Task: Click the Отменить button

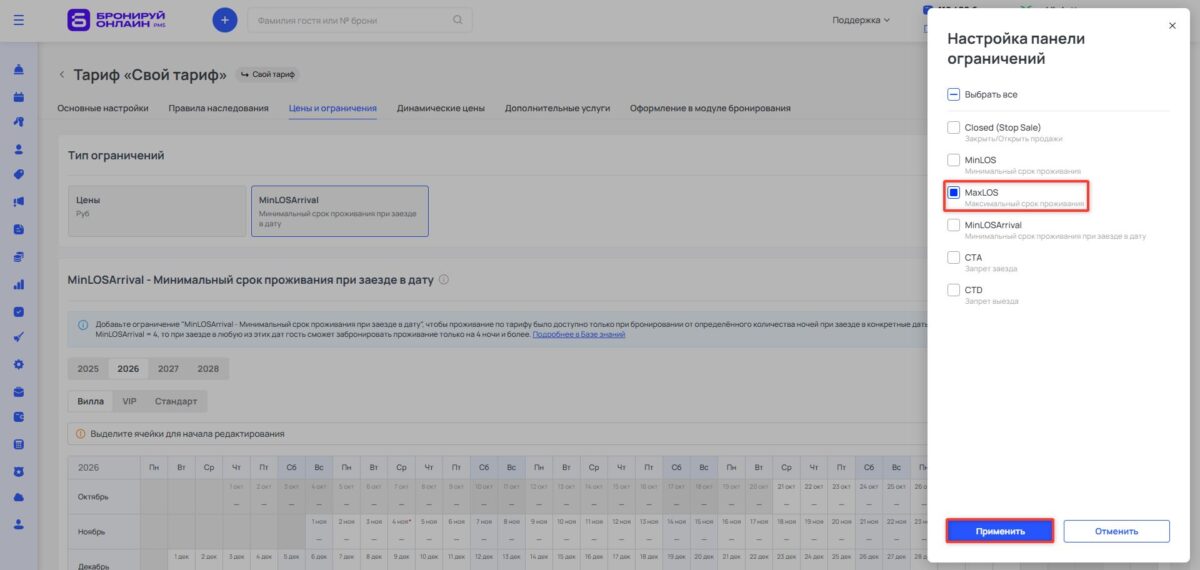Action: coord(1116,531)
